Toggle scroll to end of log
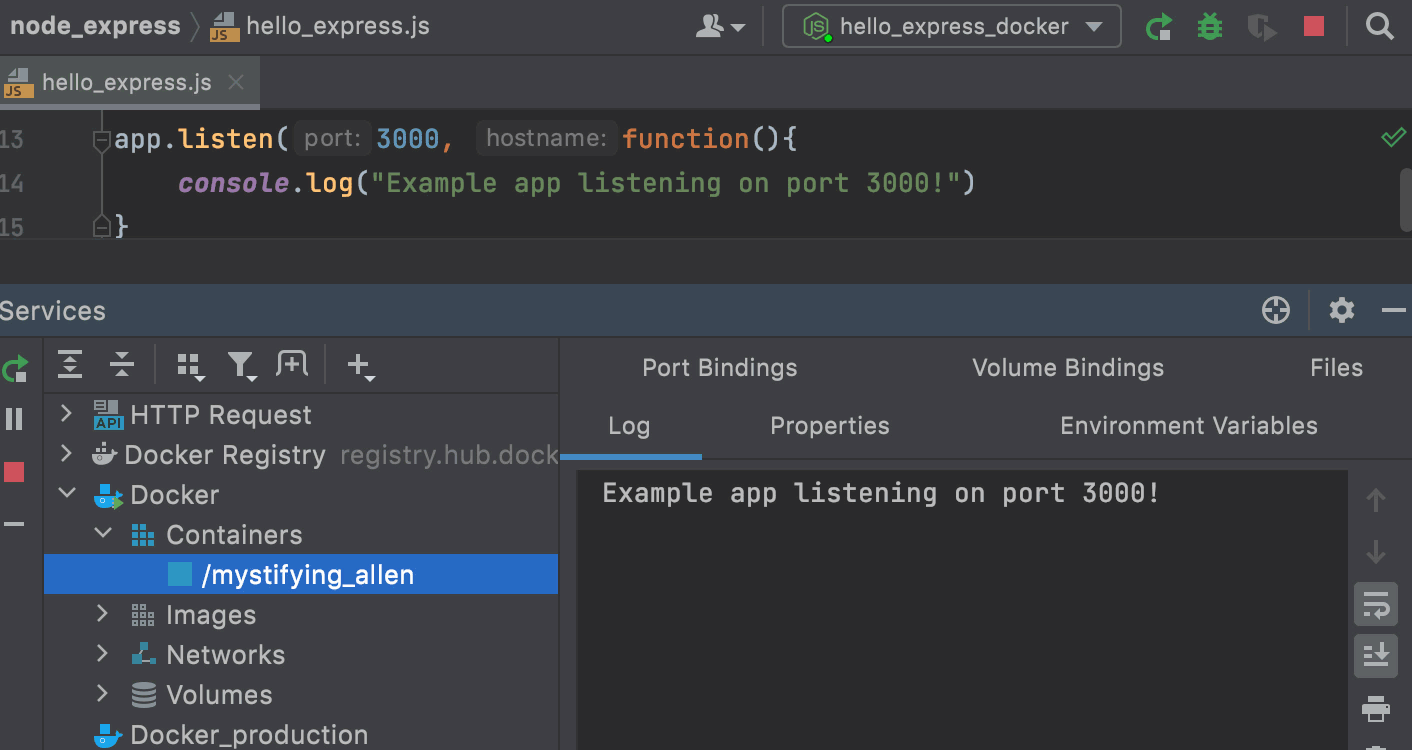 point(1376,655)
